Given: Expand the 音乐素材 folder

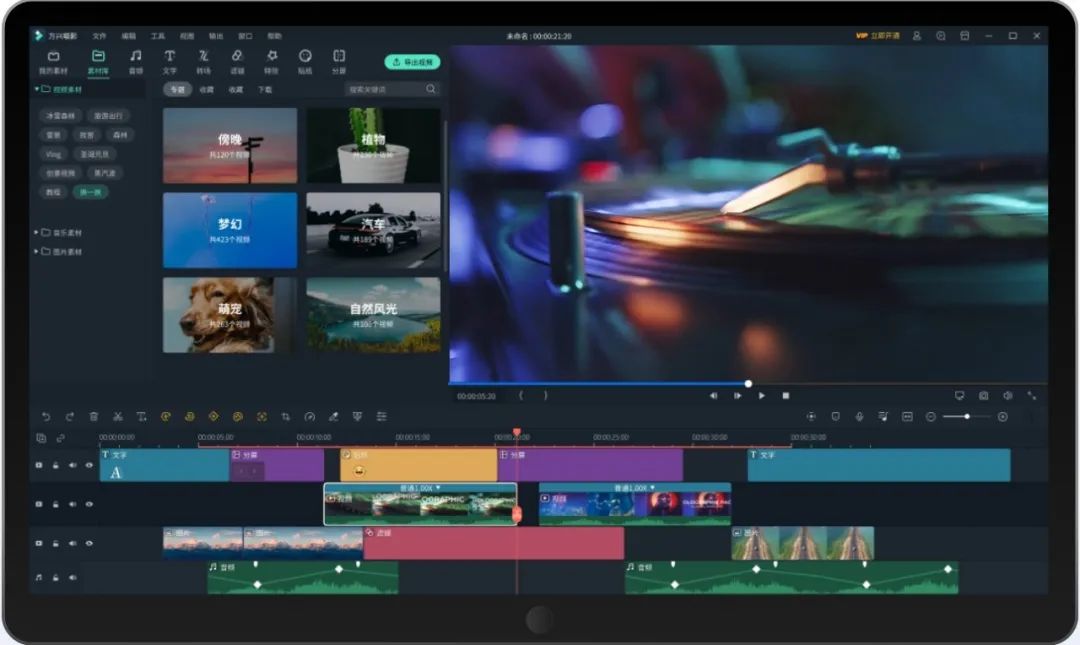Looking at the screenshot, I should pyautogui.click(x=37, y=232).
